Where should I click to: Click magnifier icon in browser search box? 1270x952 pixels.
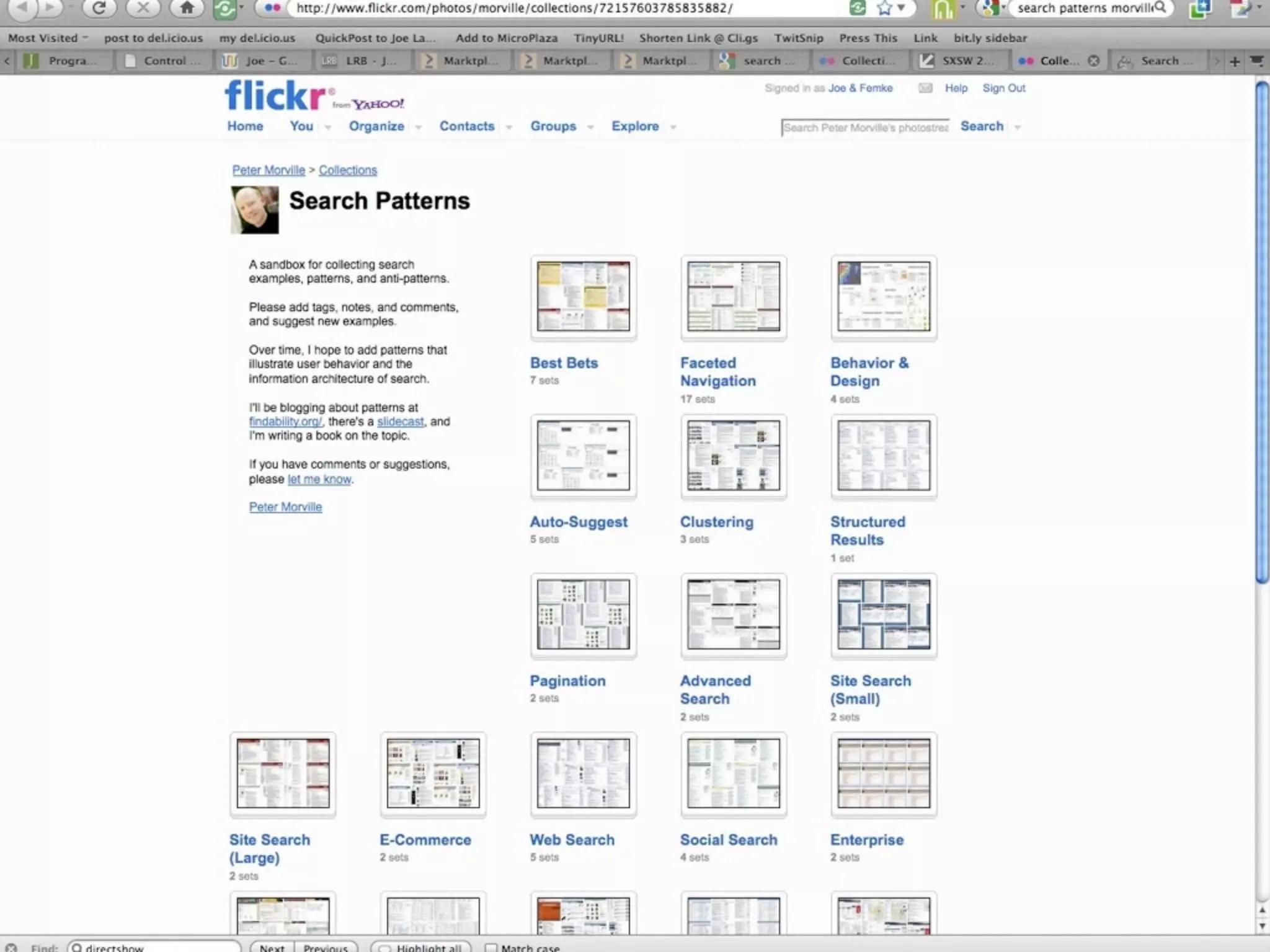tap(1160, 7)
